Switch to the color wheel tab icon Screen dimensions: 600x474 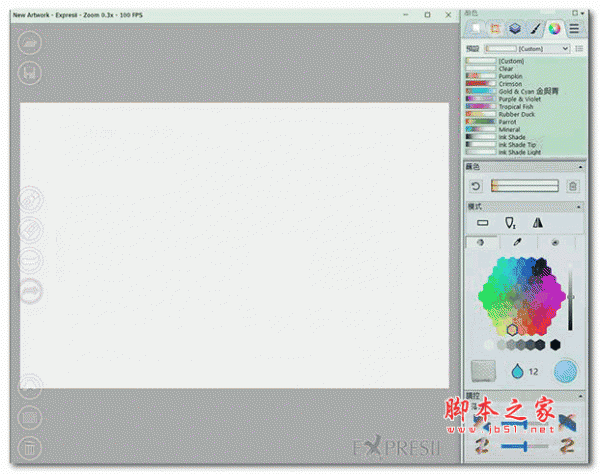point(555,30)
